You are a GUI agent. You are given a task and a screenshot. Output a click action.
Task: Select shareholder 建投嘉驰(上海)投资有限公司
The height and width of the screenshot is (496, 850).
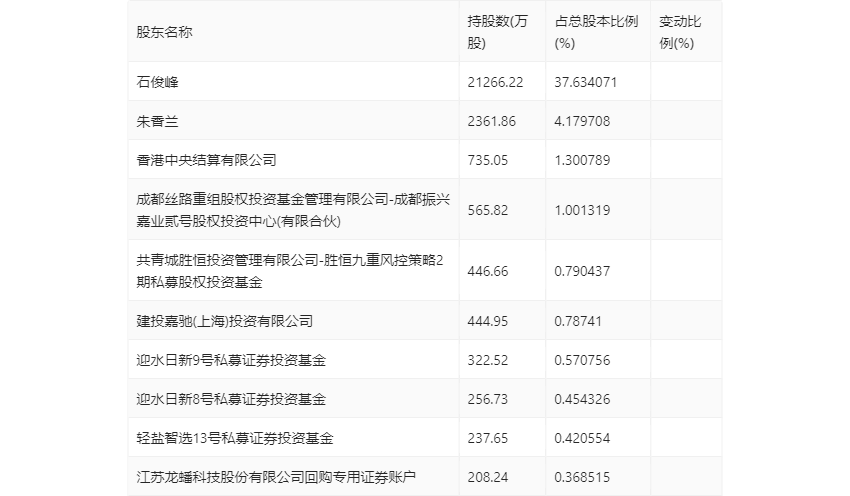224,321
